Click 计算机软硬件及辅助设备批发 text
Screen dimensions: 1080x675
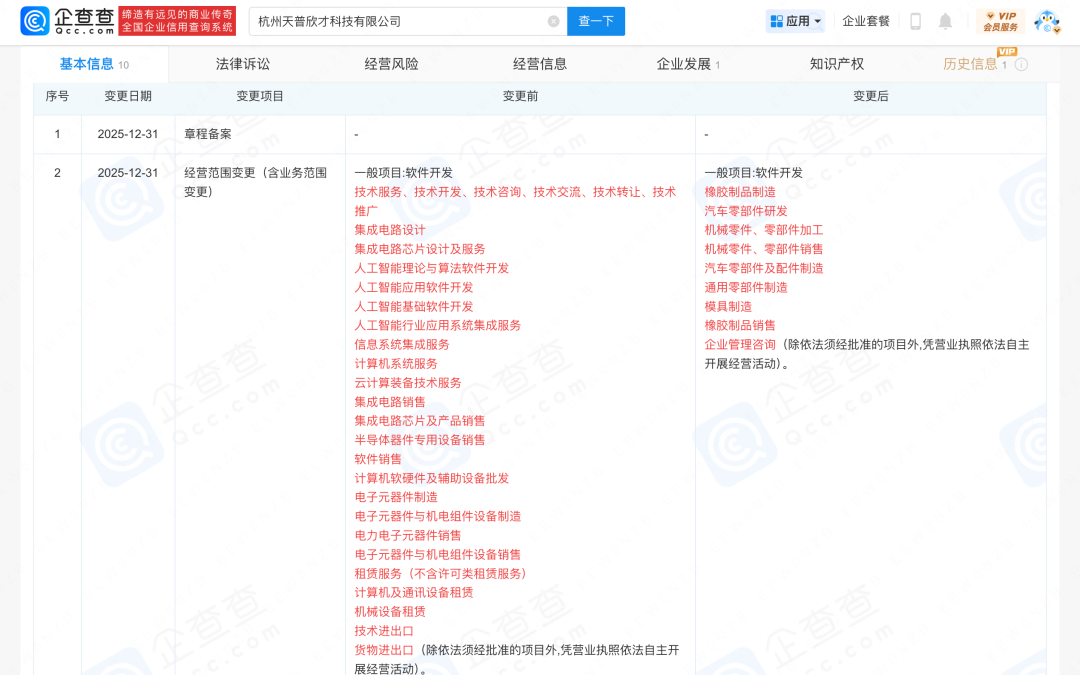coord(431,478)
